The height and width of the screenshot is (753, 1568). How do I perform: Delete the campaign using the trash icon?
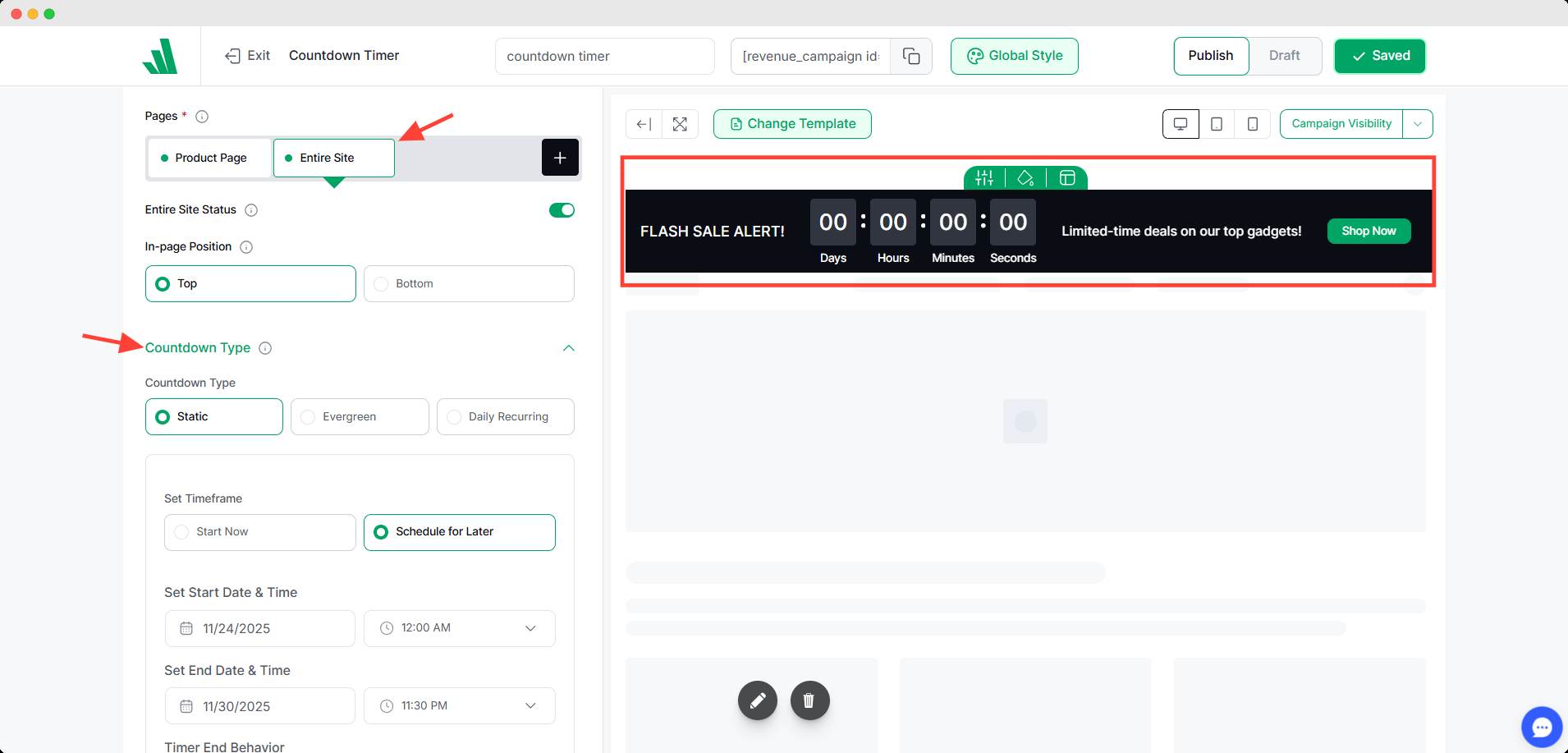809,700
